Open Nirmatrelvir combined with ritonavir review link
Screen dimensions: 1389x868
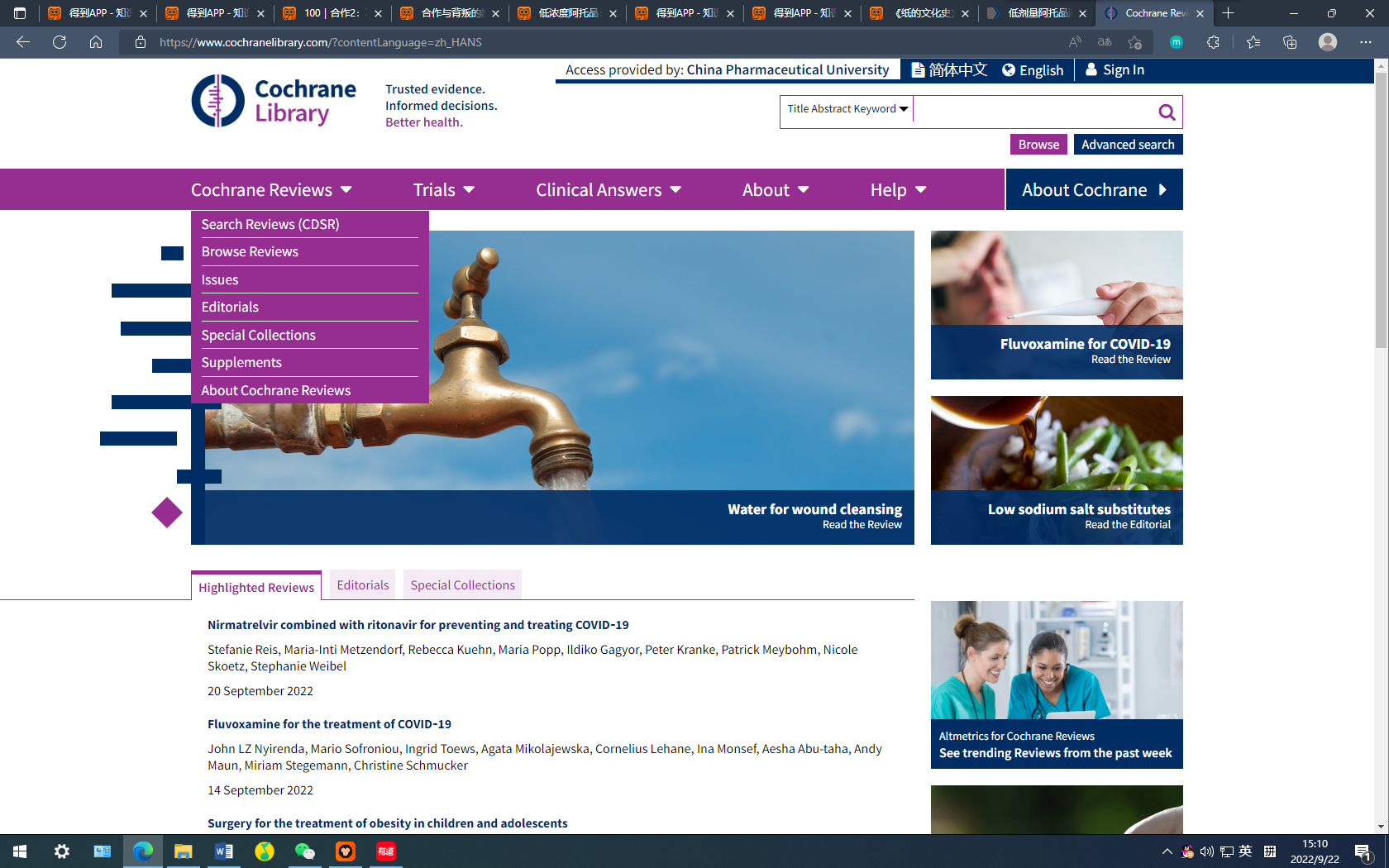418,625
